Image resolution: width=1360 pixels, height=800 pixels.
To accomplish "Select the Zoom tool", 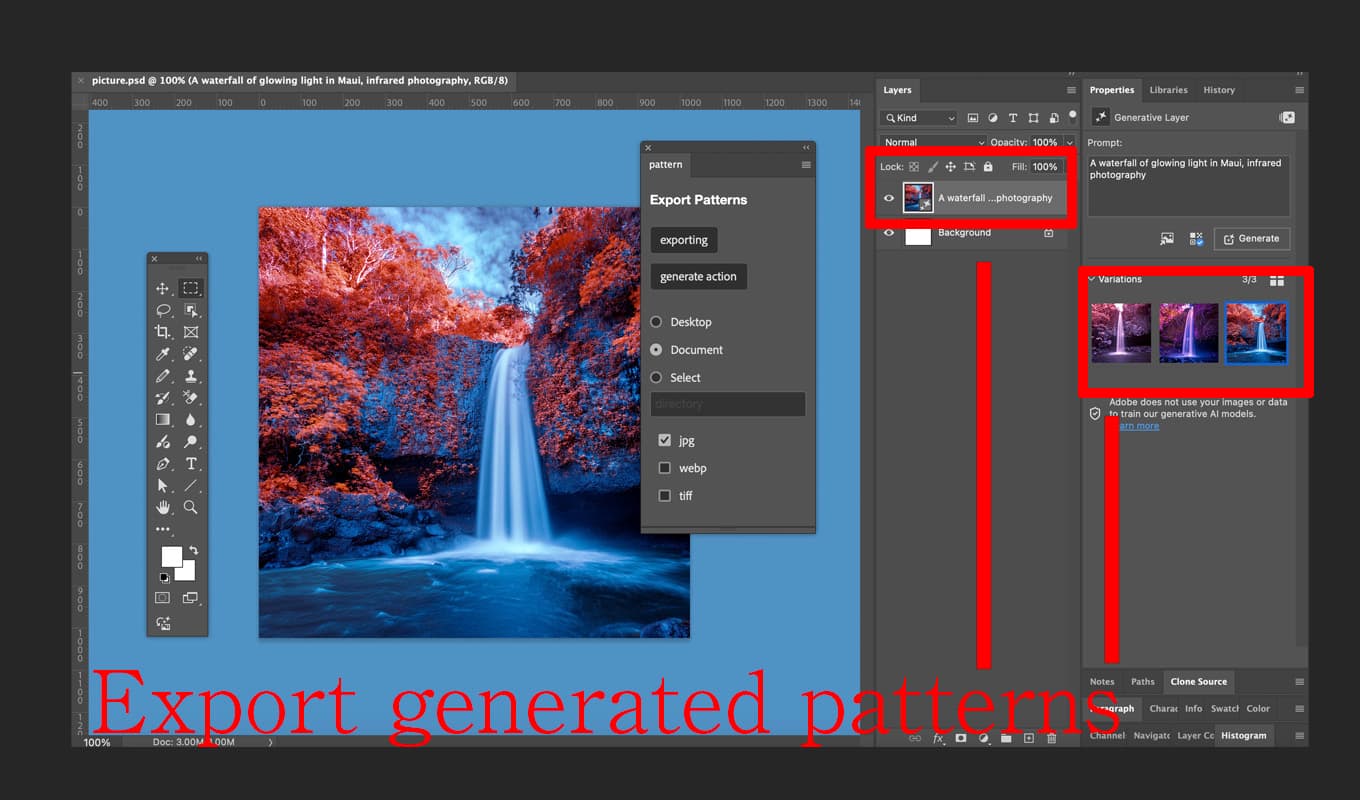I will click(191, 508).
